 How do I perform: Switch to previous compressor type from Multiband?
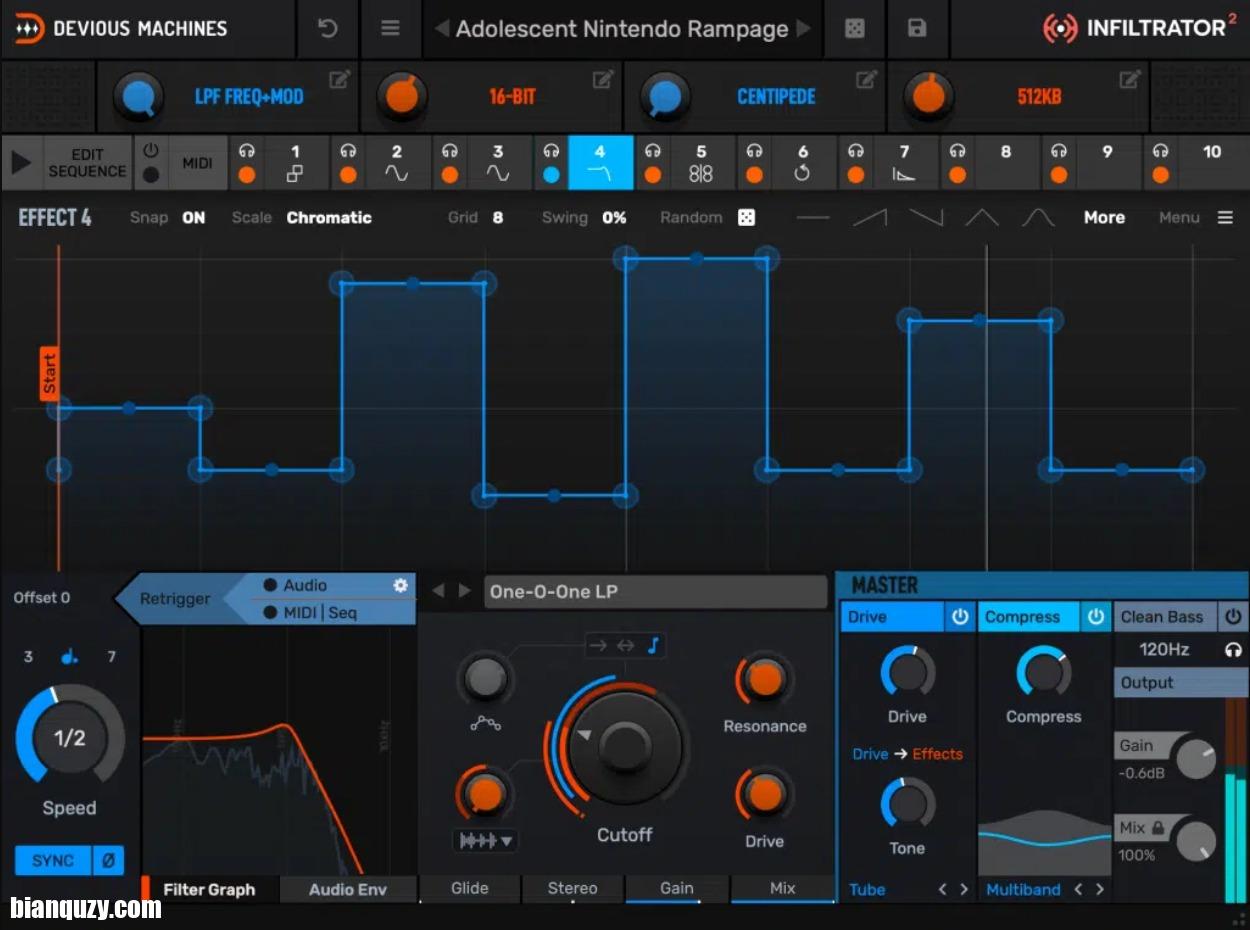coord(1078,889)
